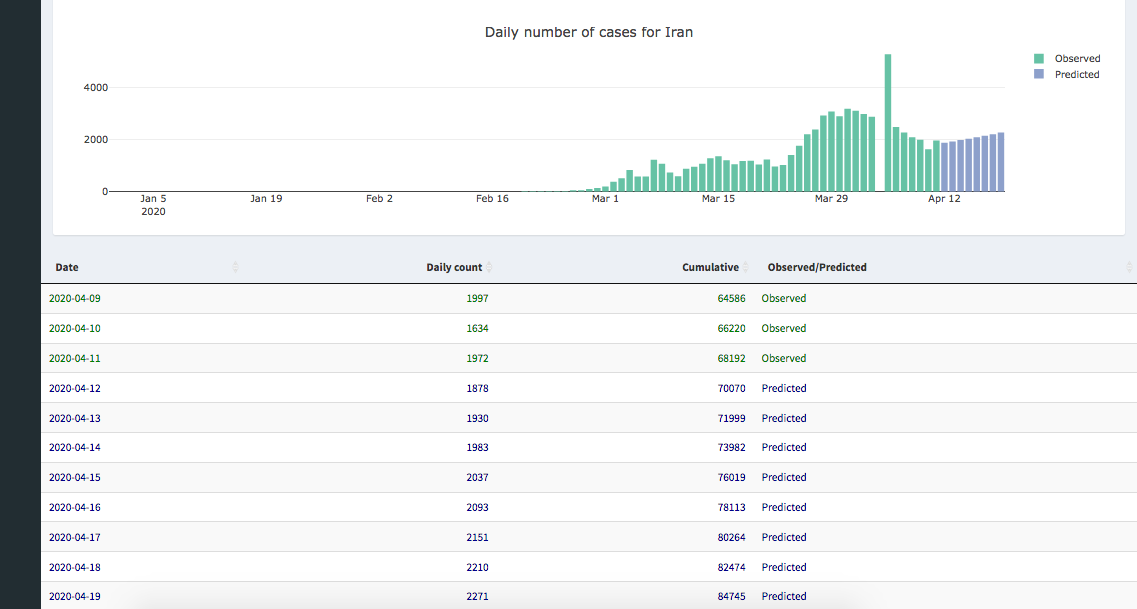Click the Cumulative header label

[710, 268]
